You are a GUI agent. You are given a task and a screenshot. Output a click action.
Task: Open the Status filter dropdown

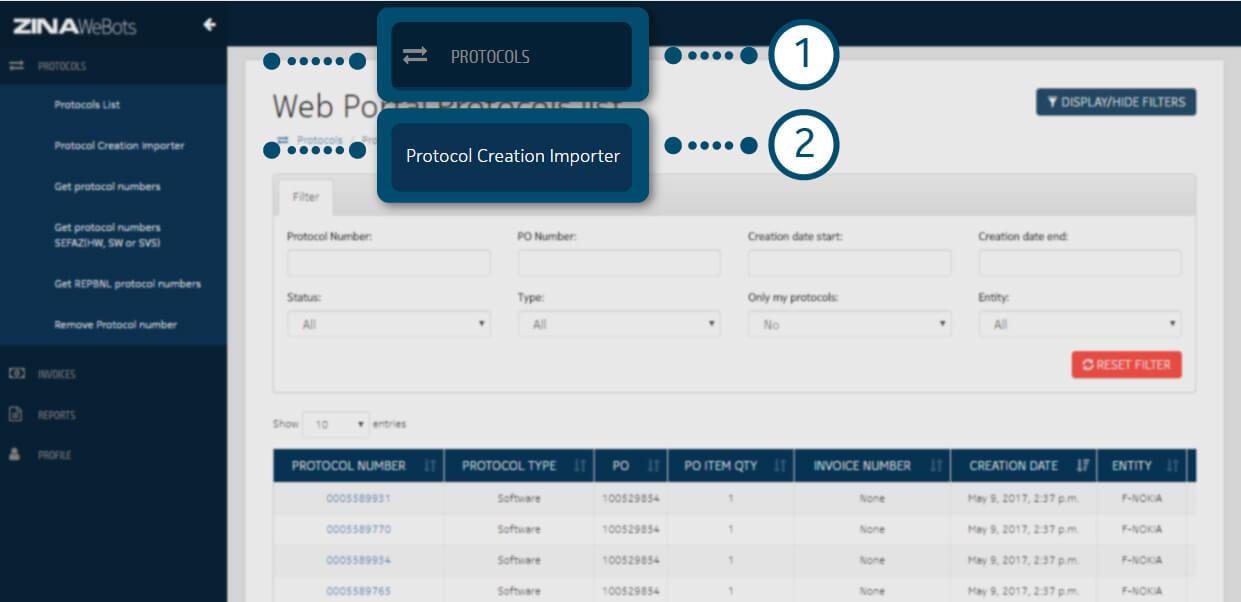pyautogui.click(x=388, y=324)
